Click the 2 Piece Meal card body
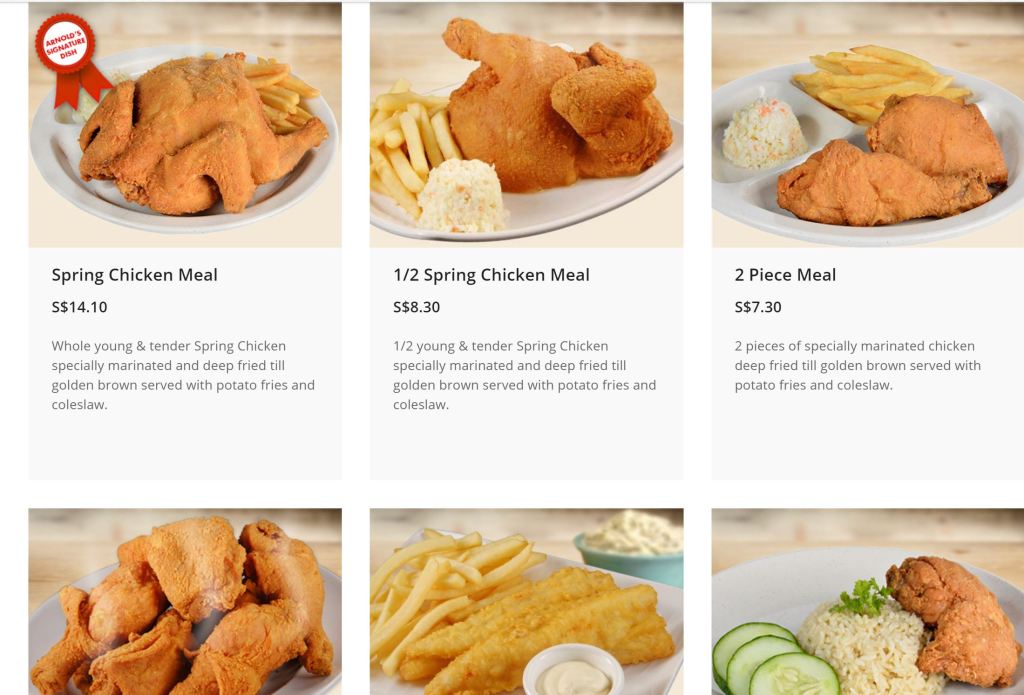1024x695 pixels. (x=868, y=363)
